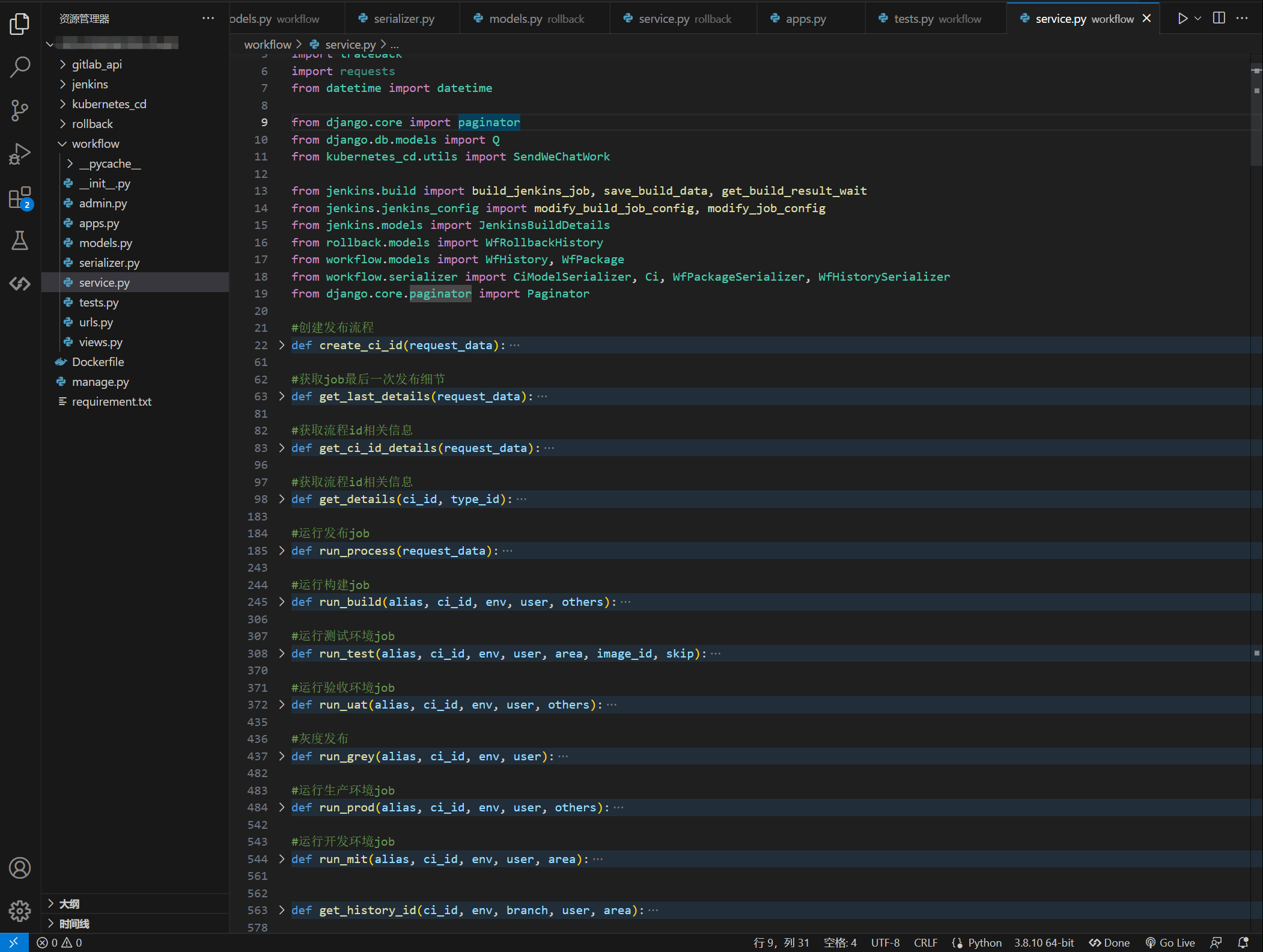1263x952 pixels.
Task: Open admin.py in the explorer
Action: coord(135,203)
